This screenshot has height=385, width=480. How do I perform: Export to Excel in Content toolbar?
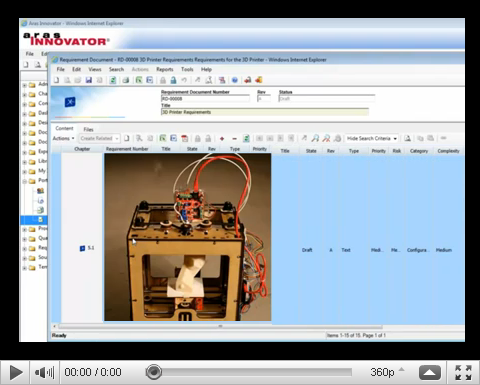tap(163, 138)
